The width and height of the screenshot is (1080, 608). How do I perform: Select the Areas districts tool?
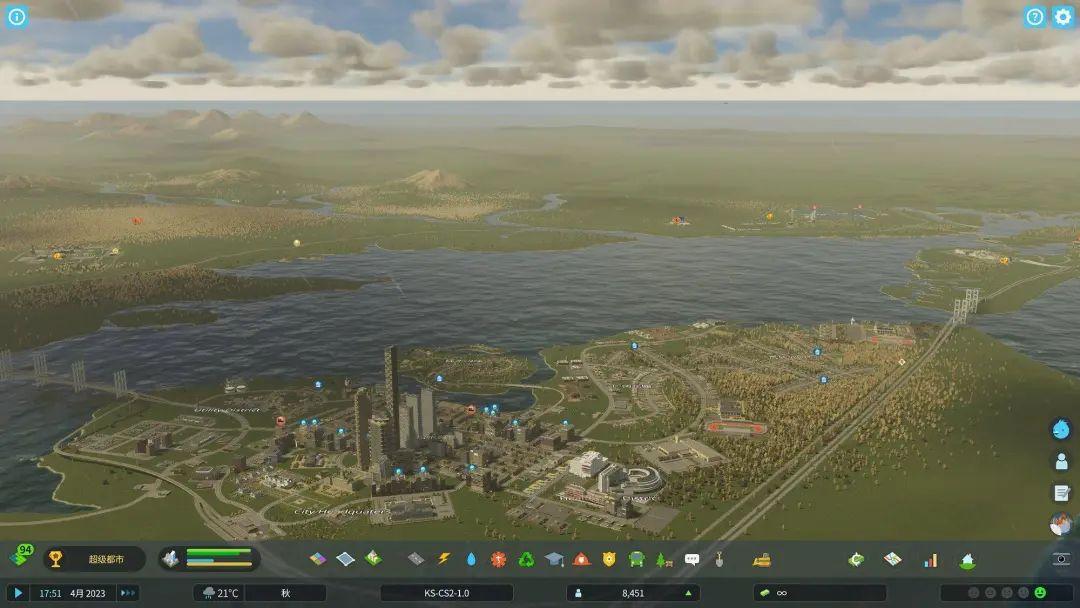click(x=345, y=559)
